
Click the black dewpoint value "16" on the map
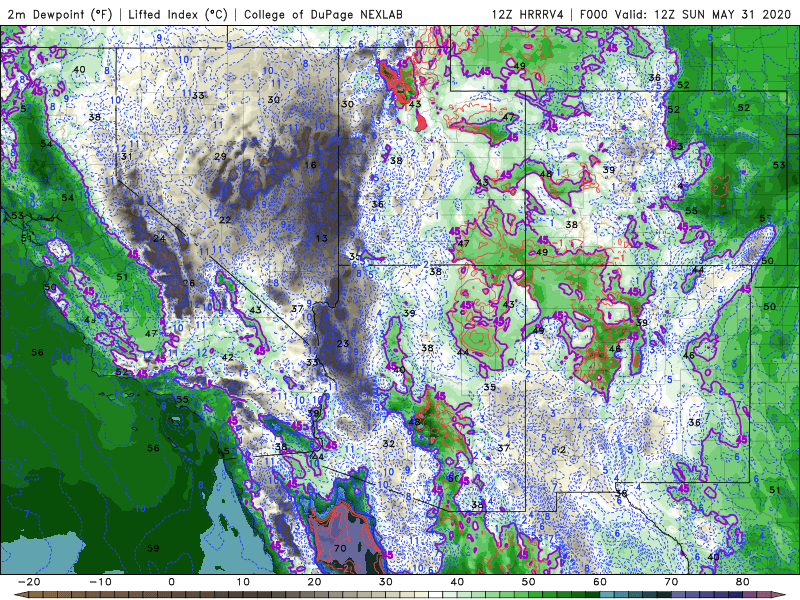click(x=311, y=165)
